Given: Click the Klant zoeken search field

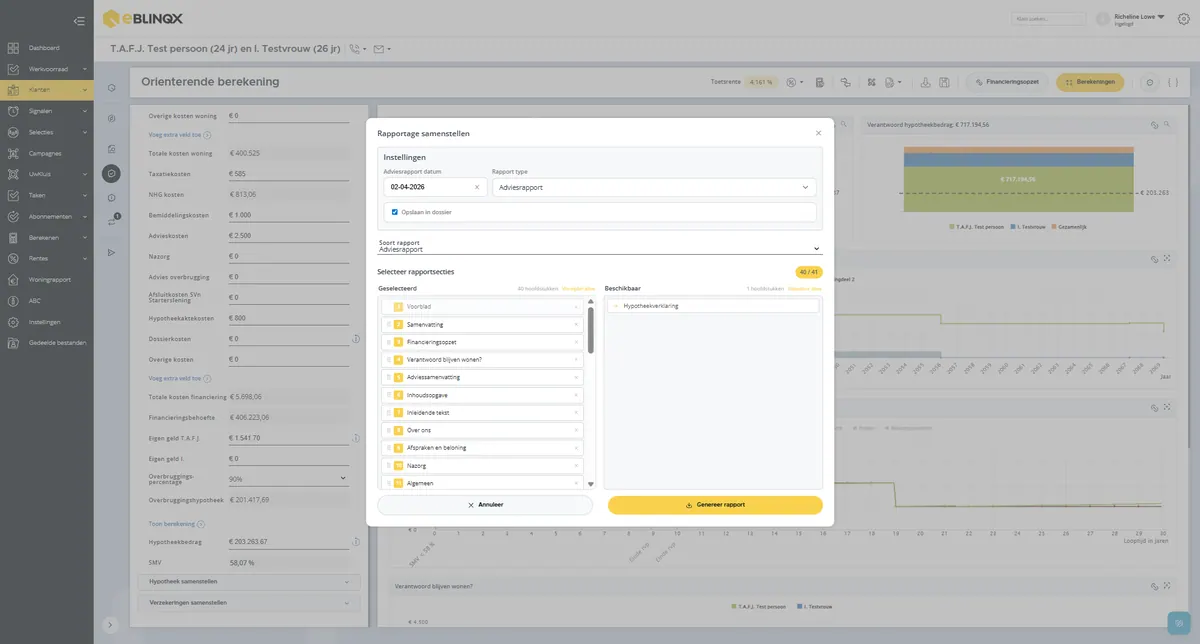Looking at the screenshot, I should coord(1049,18).
